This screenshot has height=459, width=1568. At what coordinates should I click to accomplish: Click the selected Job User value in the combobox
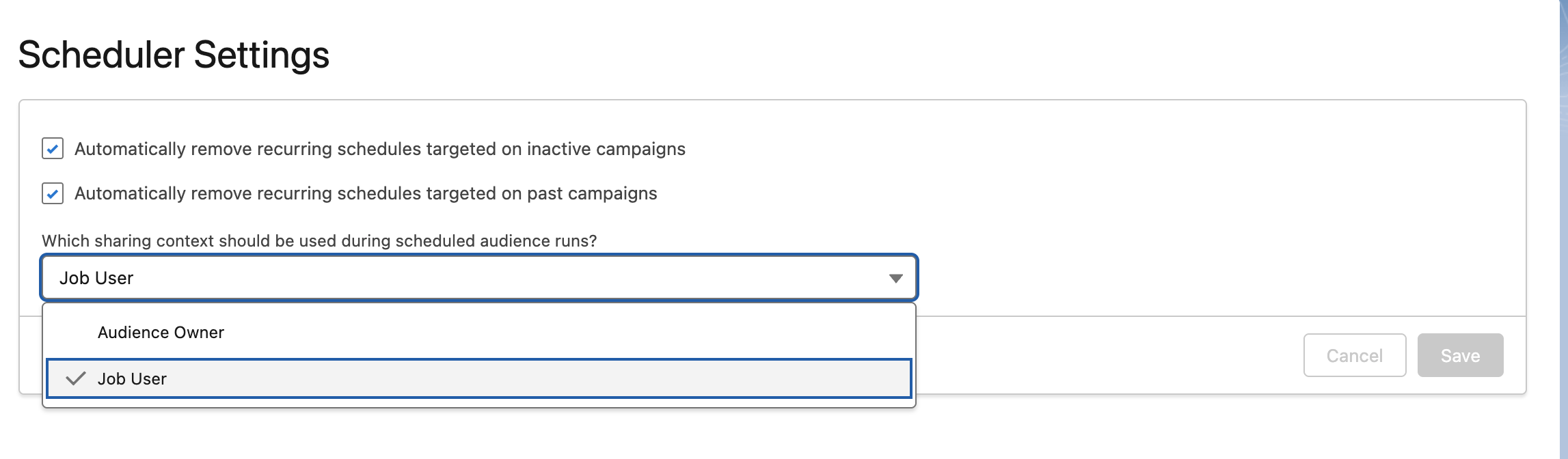coord(96,278)
